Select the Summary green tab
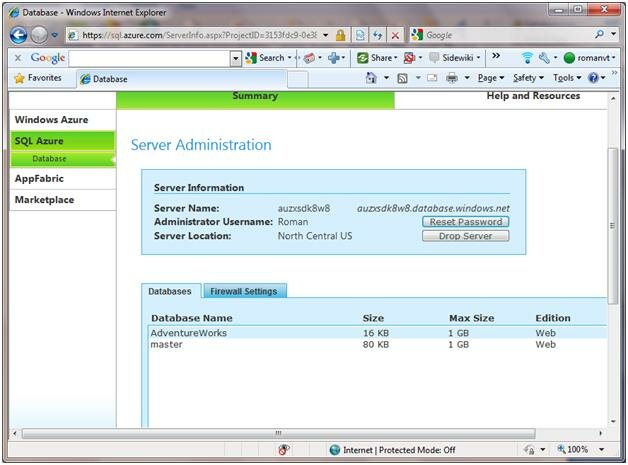Image resolution: width=628 pixels, height=465 pixels. (x=255, y=100)
